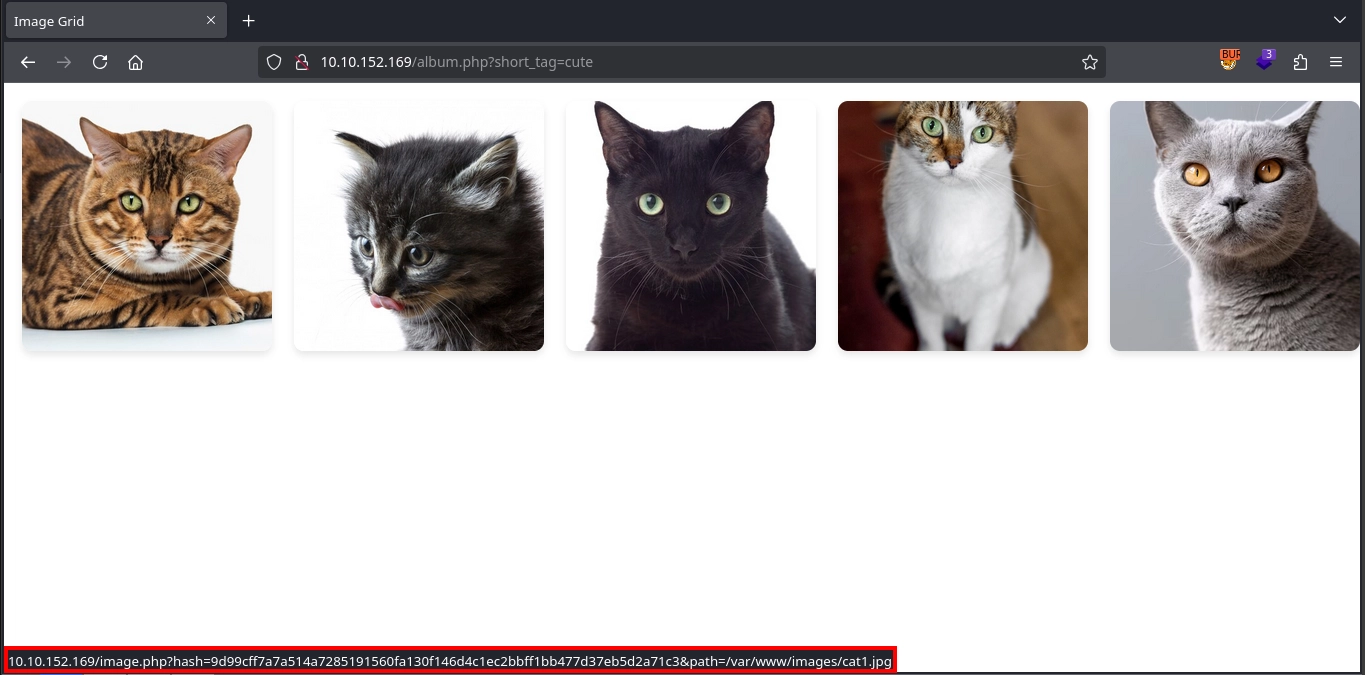This screenshot has width=1365, height=675.
Task: Select the Image Grid tab
Action: click(x=100, y=21)
